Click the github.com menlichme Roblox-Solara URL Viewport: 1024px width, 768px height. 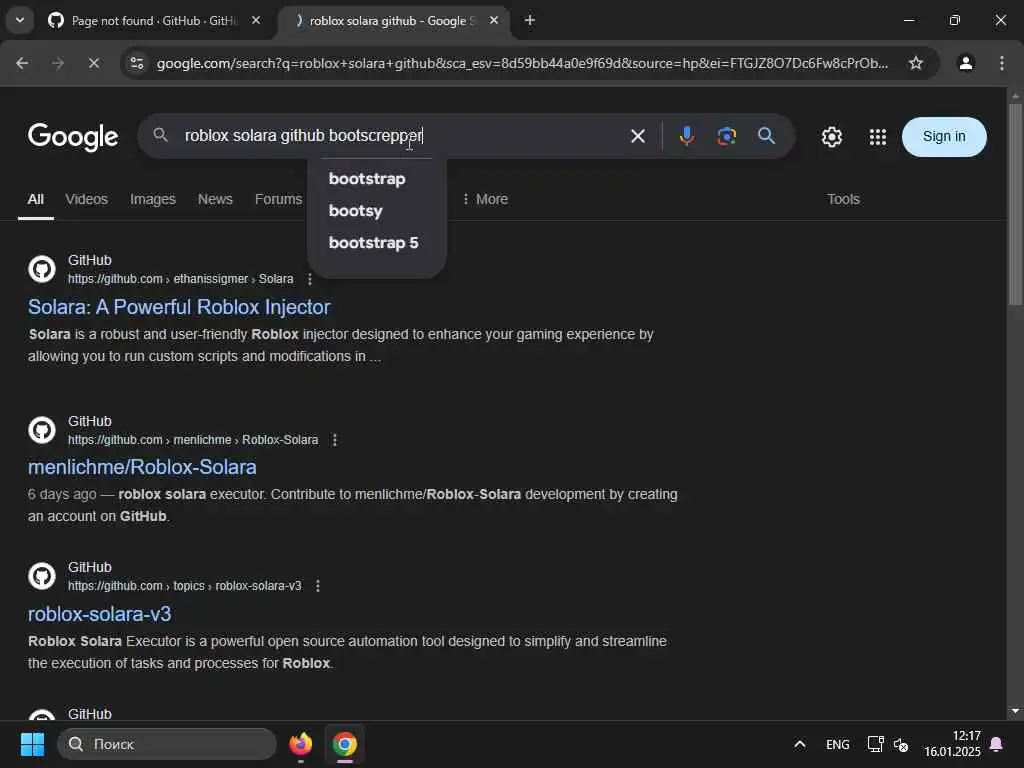[x=193, y=440]
